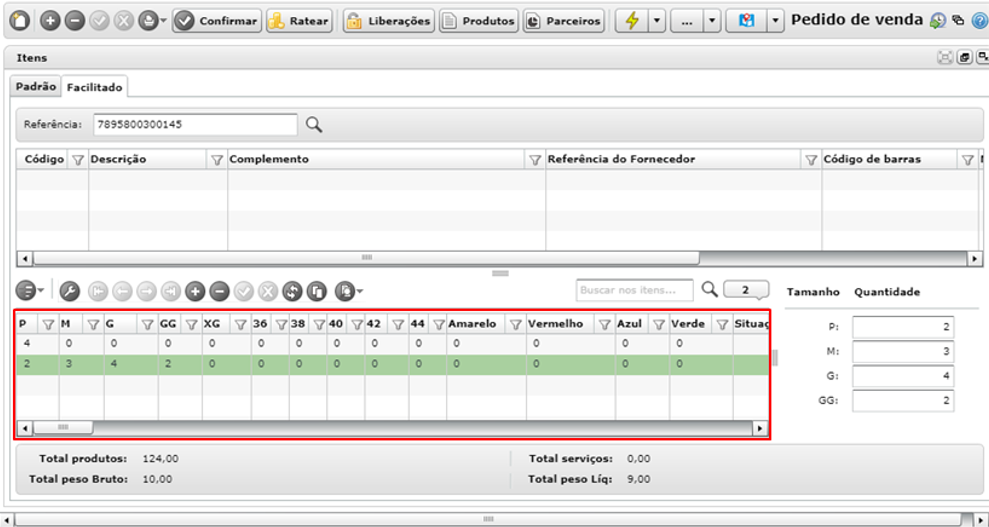Click the products table horizontal scrollbar left arrow
The height and width of the screenshot is (527, 989).
(x=25, y=258)
